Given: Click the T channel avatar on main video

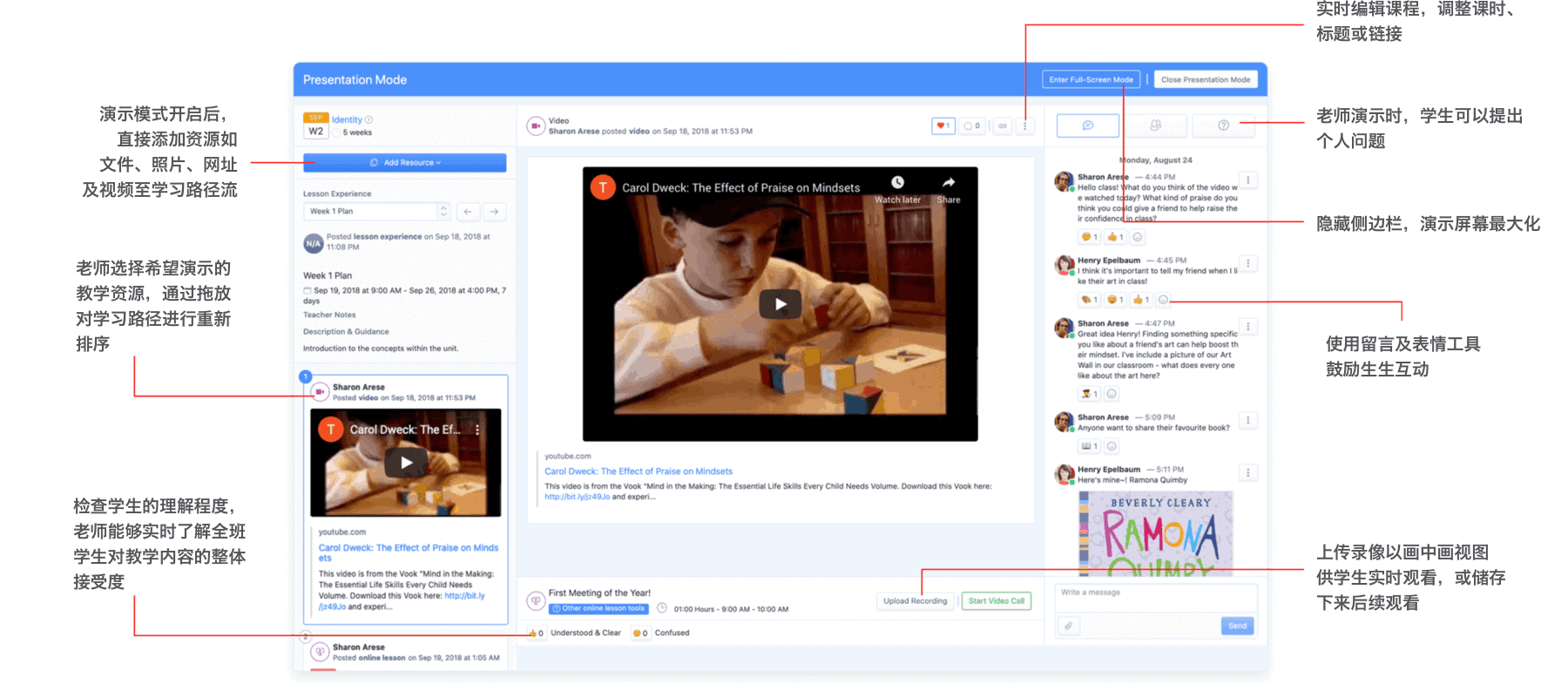Looking at the screenshot, I should click(x=603, y=187).
